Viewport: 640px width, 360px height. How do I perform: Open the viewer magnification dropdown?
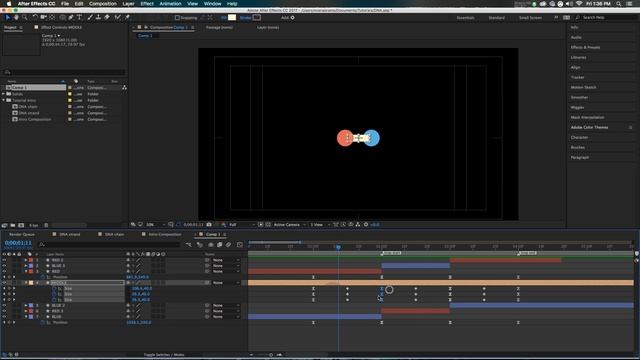point(156,224)
